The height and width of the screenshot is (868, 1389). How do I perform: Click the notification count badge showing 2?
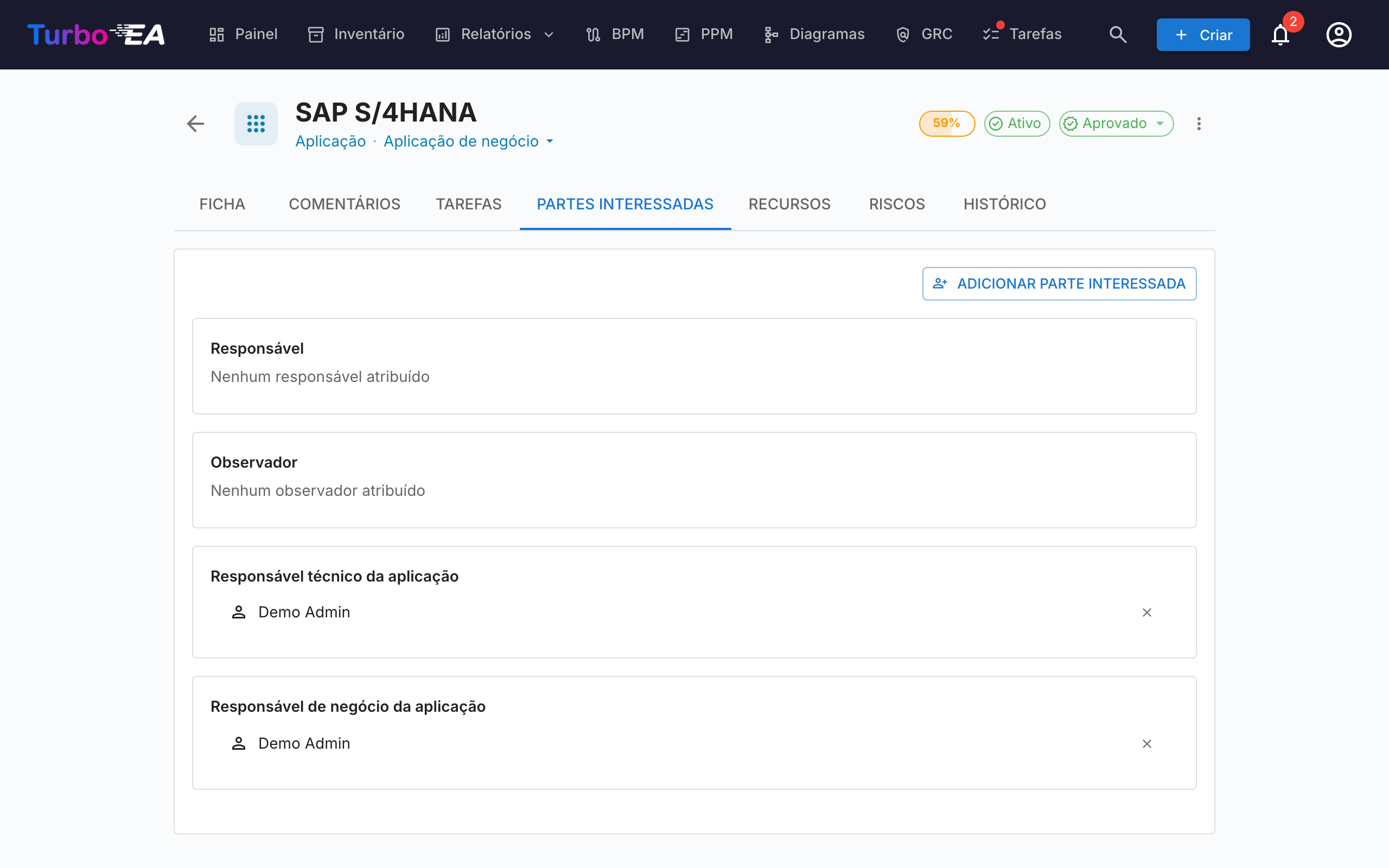pyautogui.click(x=1293, y=22)
